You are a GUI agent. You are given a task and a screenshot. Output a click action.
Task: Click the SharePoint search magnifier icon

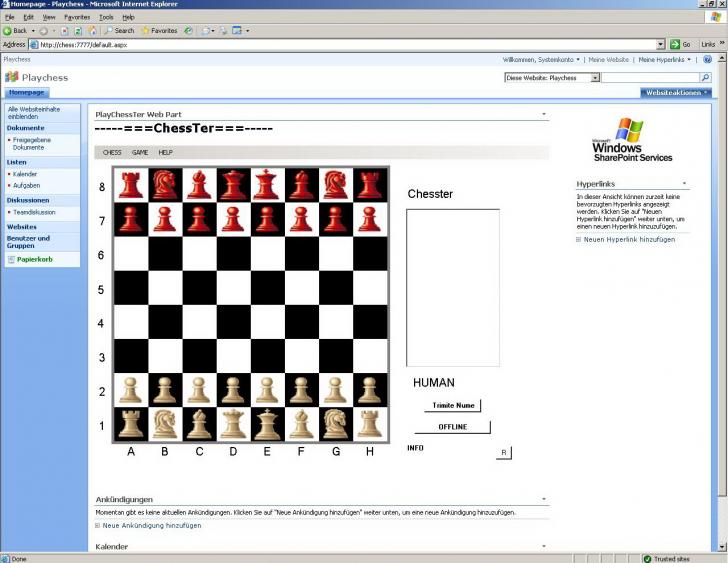click(705, 78)
